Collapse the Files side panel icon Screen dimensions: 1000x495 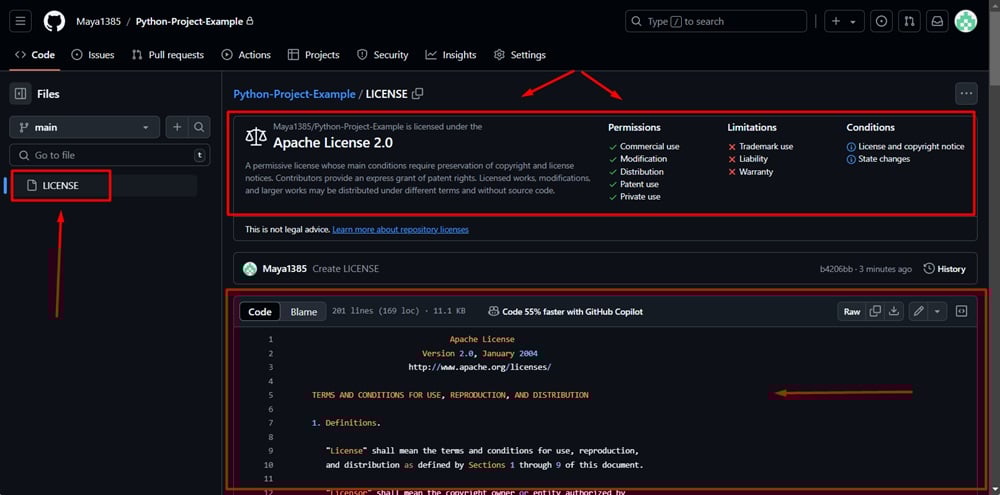20,94
